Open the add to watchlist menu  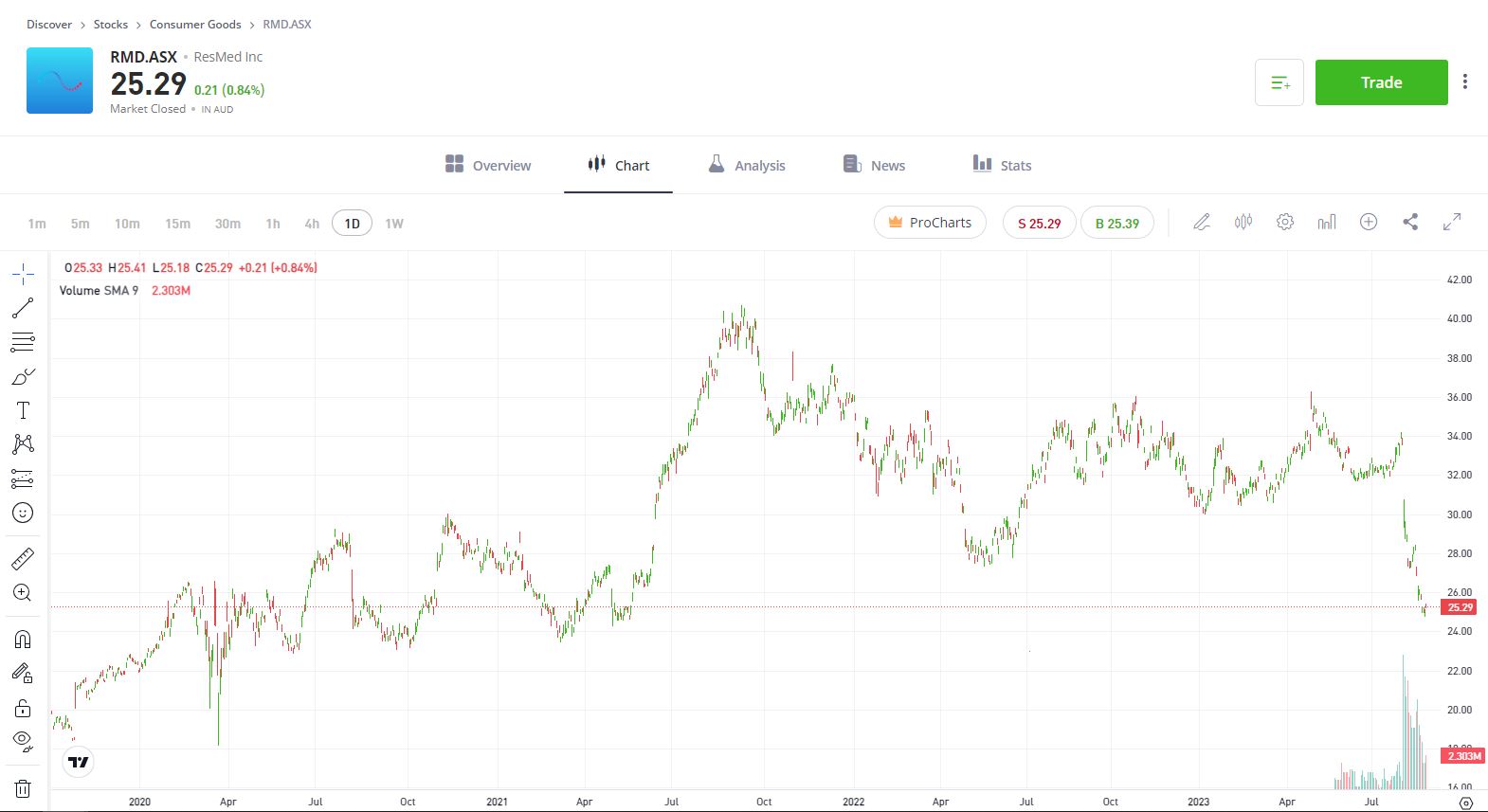[x=1279, y=82]
